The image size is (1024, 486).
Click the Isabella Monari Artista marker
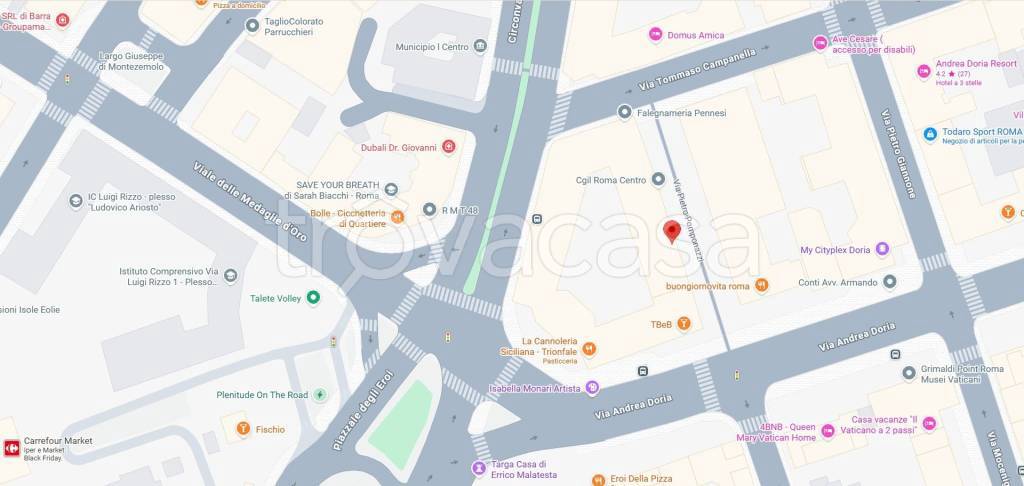[592, 388]
